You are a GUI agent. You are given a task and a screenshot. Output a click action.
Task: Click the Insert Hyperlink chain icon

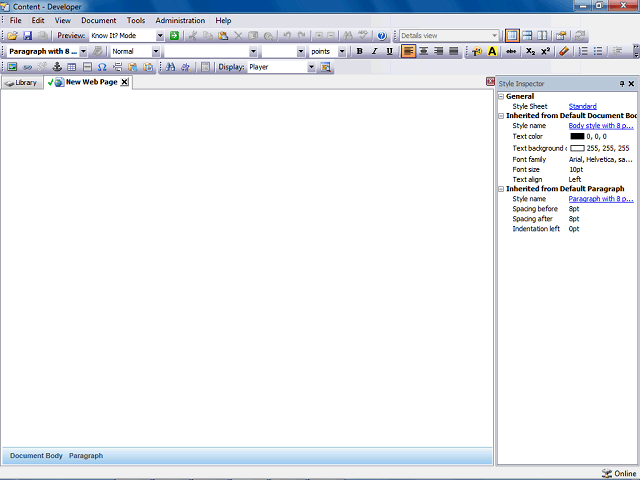[x=27, y=67]
